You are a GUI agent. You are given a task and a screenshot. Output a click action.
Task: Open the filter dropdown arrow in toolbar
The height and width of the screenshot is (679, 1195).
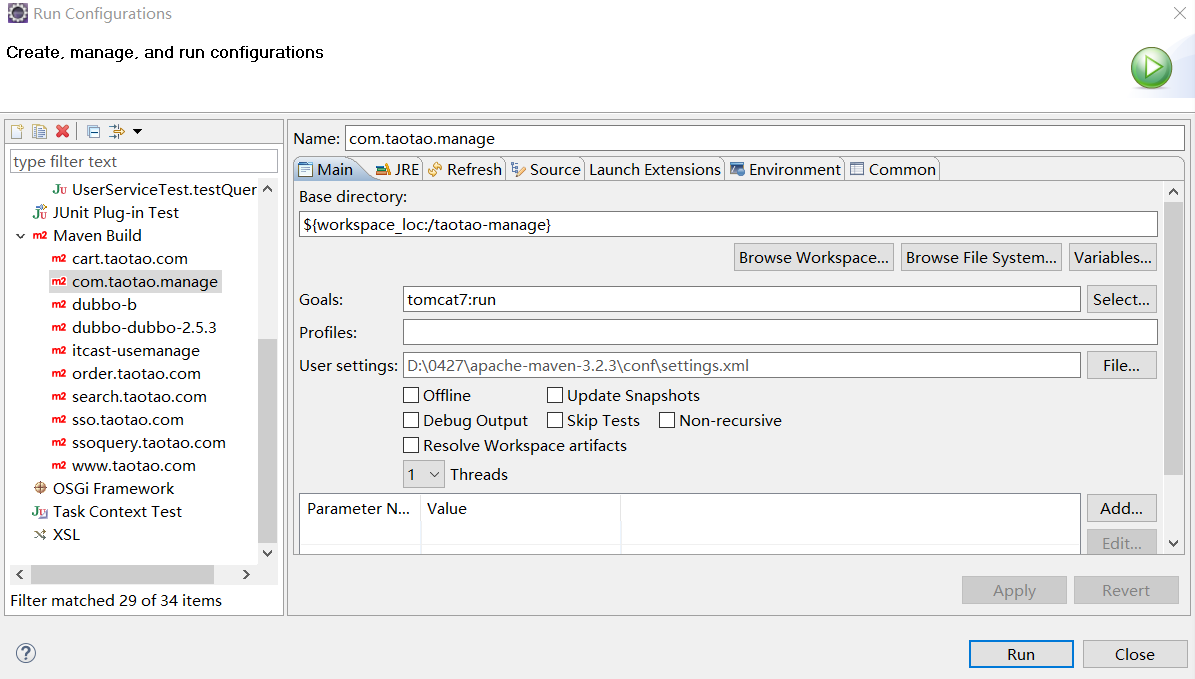[x=138, y=132]
